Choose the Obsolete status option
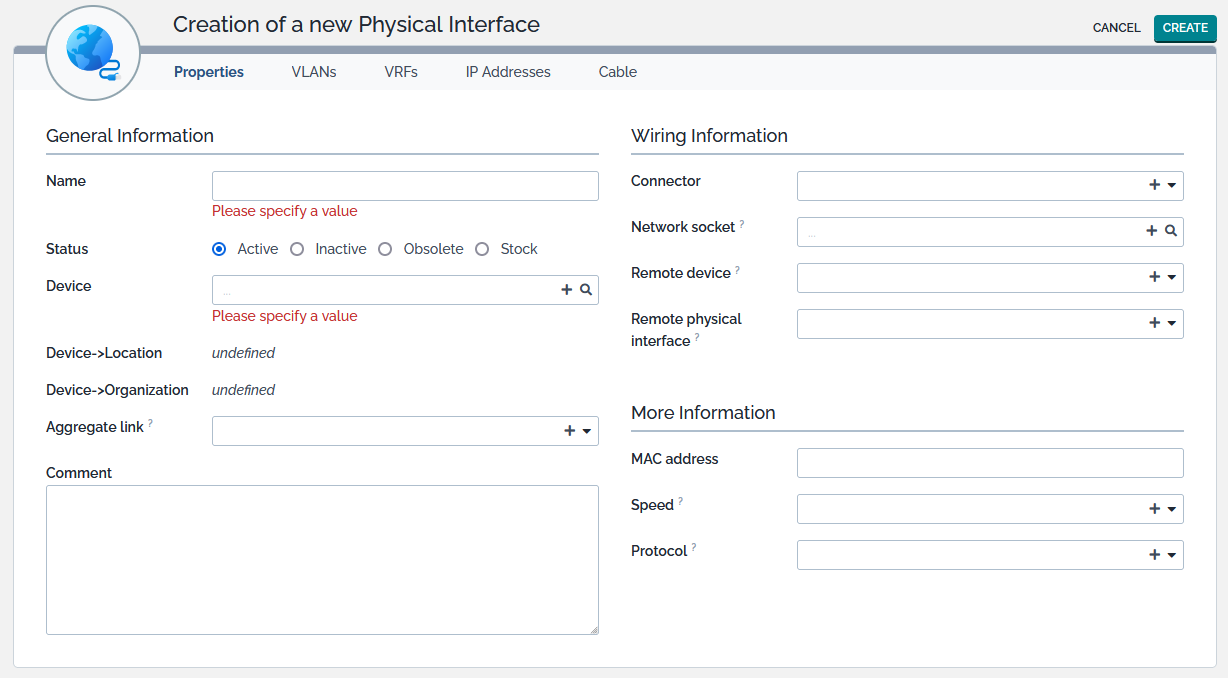This screenshot has width=1228, height=678. click(x=385, y=249)
